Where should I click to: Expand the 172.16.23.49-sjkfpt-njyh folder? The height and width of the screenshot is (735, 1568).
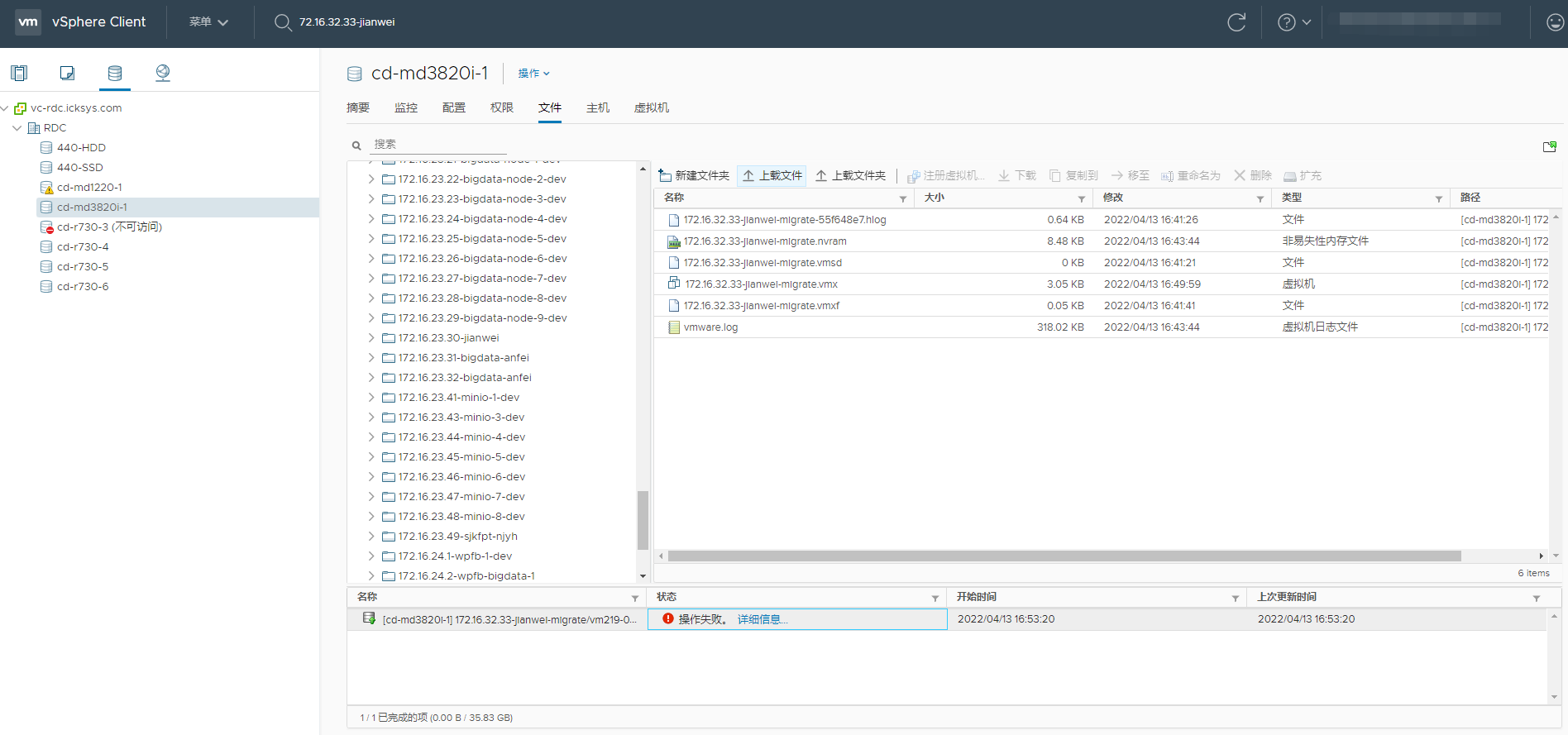pos(371,537)
